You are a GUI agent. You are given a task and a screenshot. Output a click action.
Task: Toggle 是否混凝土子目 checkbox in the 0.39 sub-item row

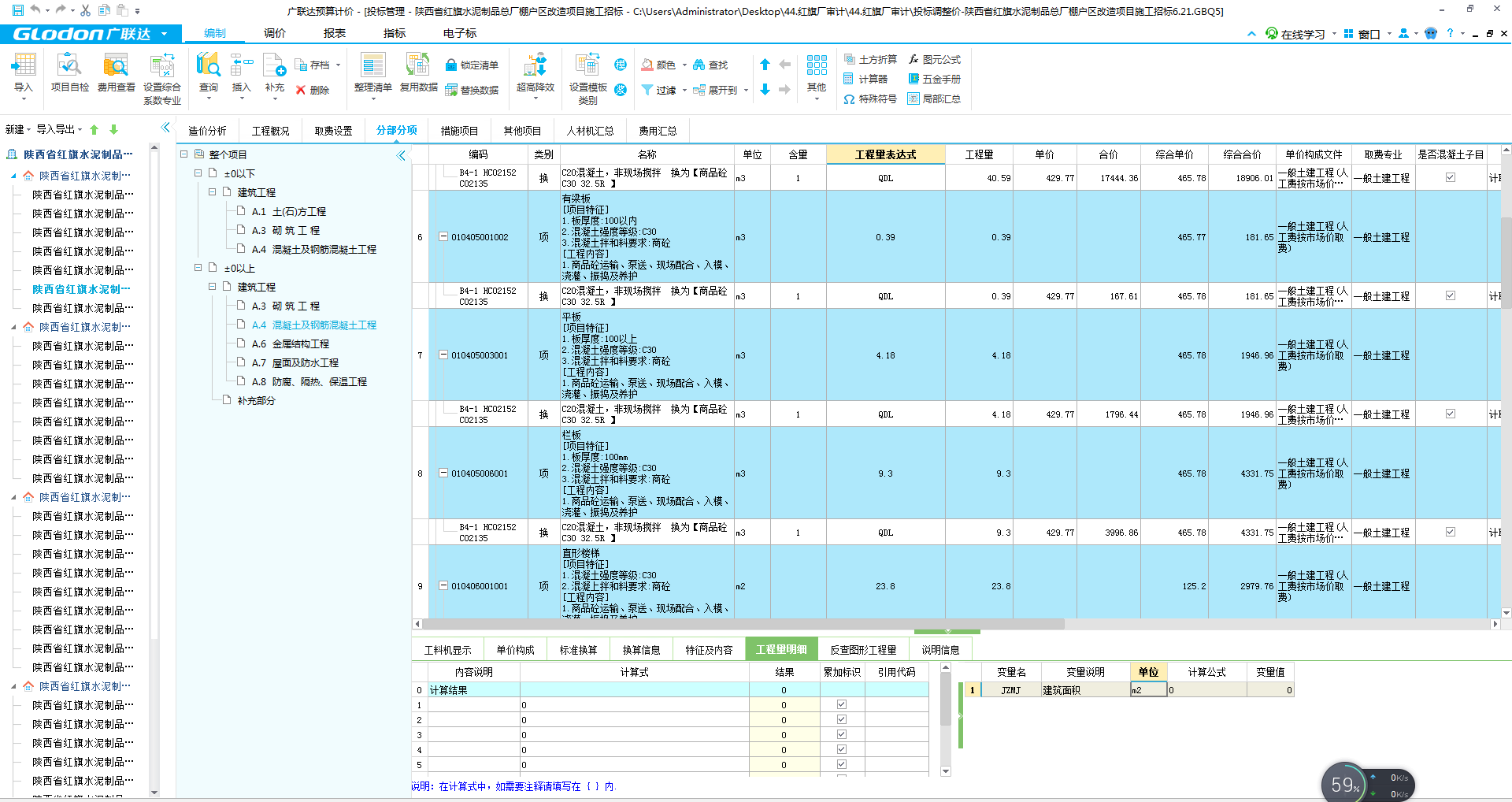coord(1451,295)
